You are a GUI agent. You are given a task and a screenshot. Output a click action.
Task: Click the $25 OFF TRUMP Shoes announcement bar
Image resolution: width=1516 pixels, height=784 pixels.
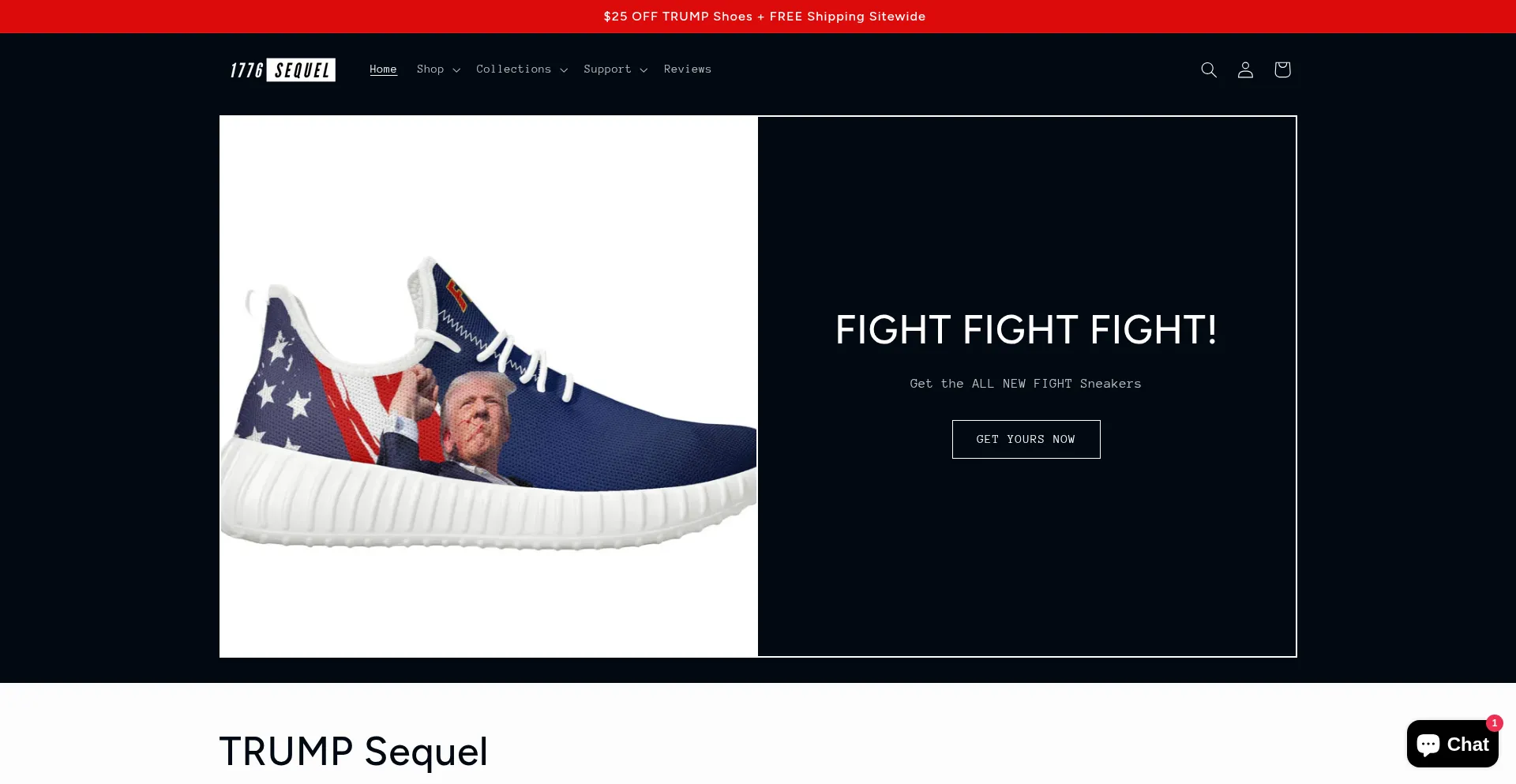pyautogui.click(x=764, y=17)
